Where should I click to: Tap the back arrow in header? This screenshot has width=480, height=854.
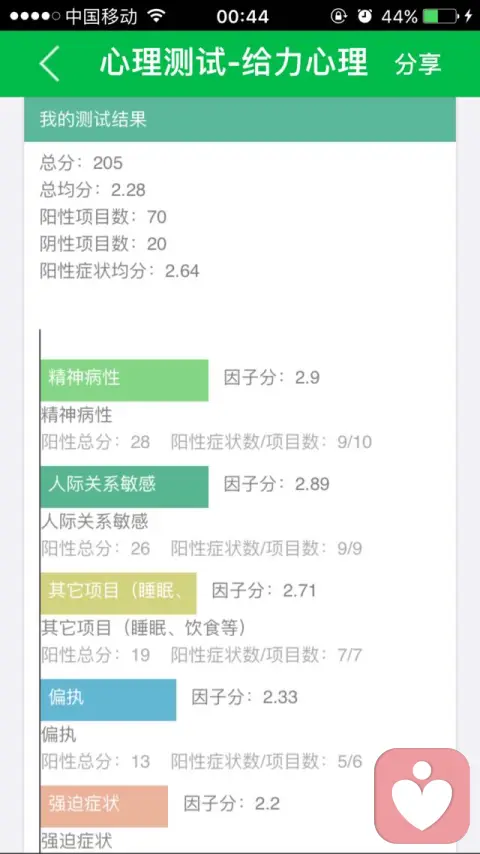[49, 64]
